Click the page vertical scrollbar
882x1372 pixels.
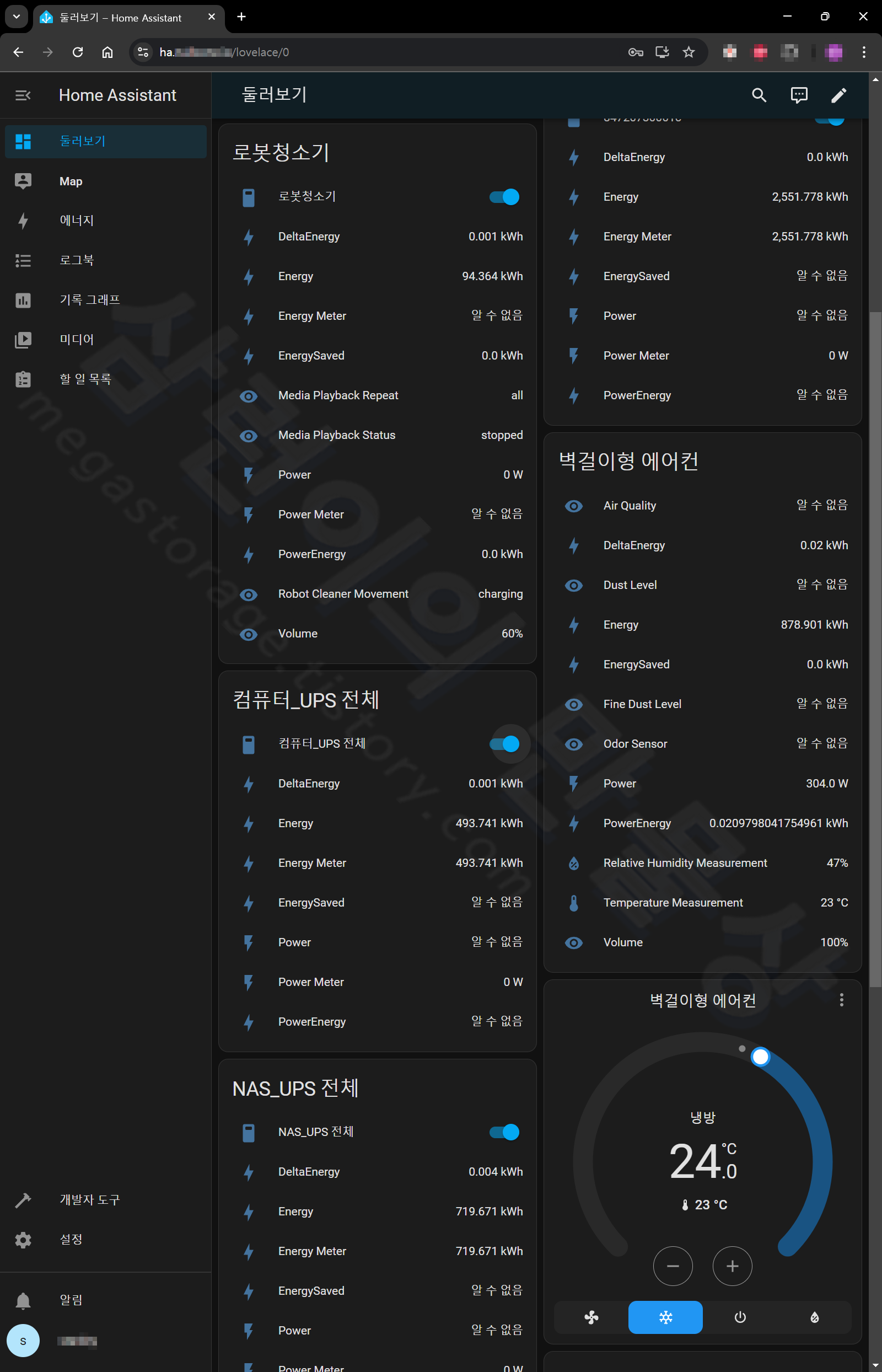coord(875,650)
